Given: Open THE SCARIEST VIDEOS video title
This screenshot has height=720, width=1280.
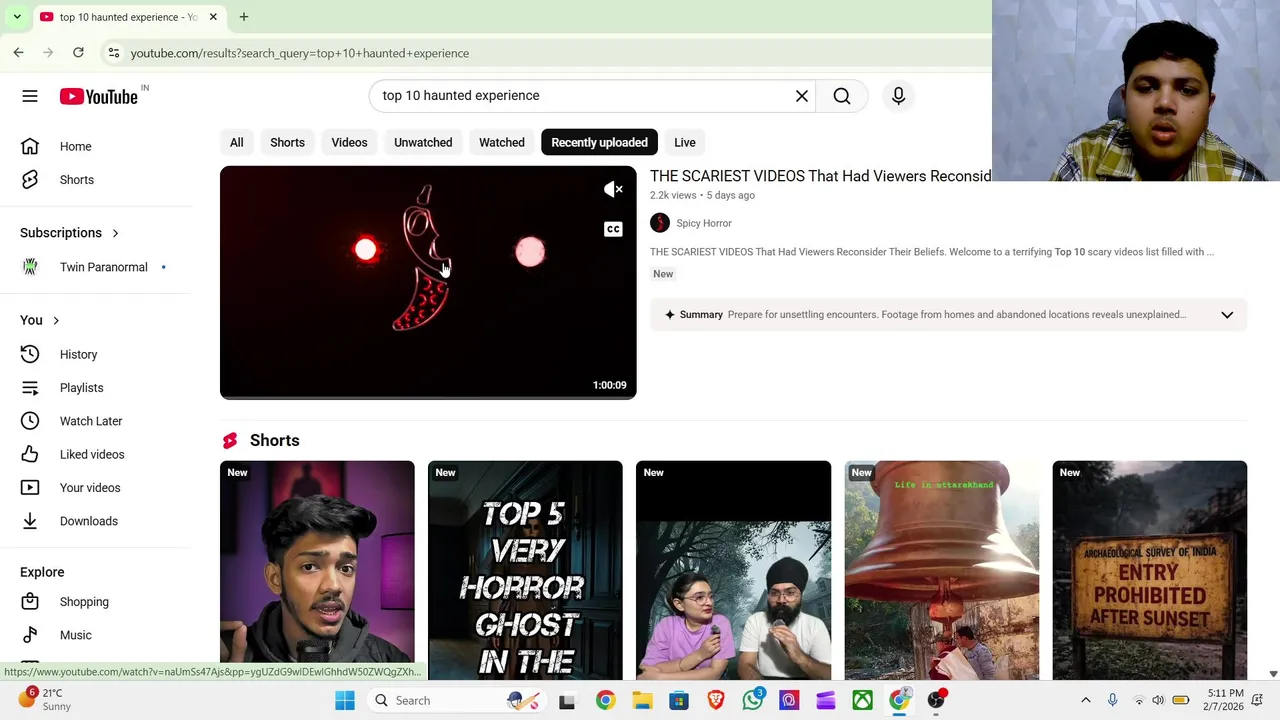Looking at the screenshot, I should click(x=820, y=176).
